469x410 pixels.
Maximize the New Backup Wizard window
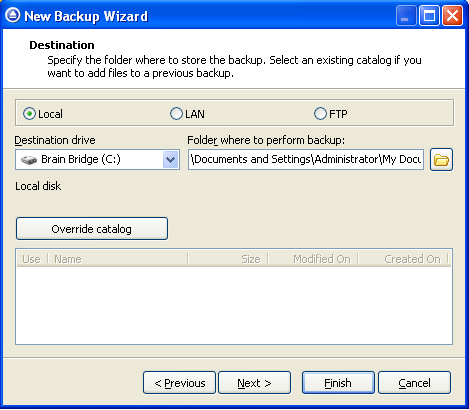(429, 16)
